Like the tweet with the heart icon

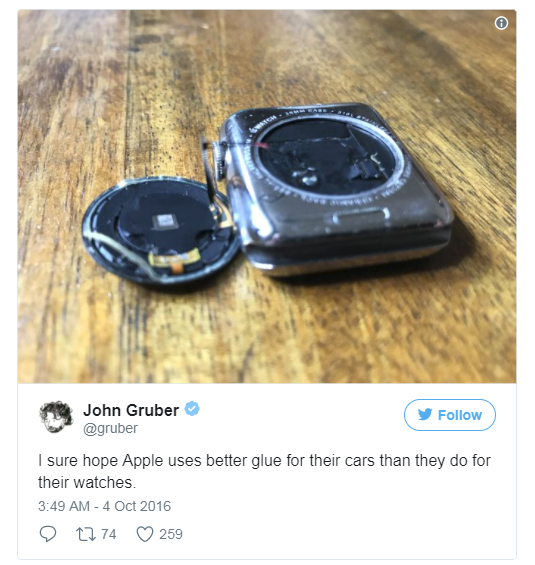click(x=145, y=534)
